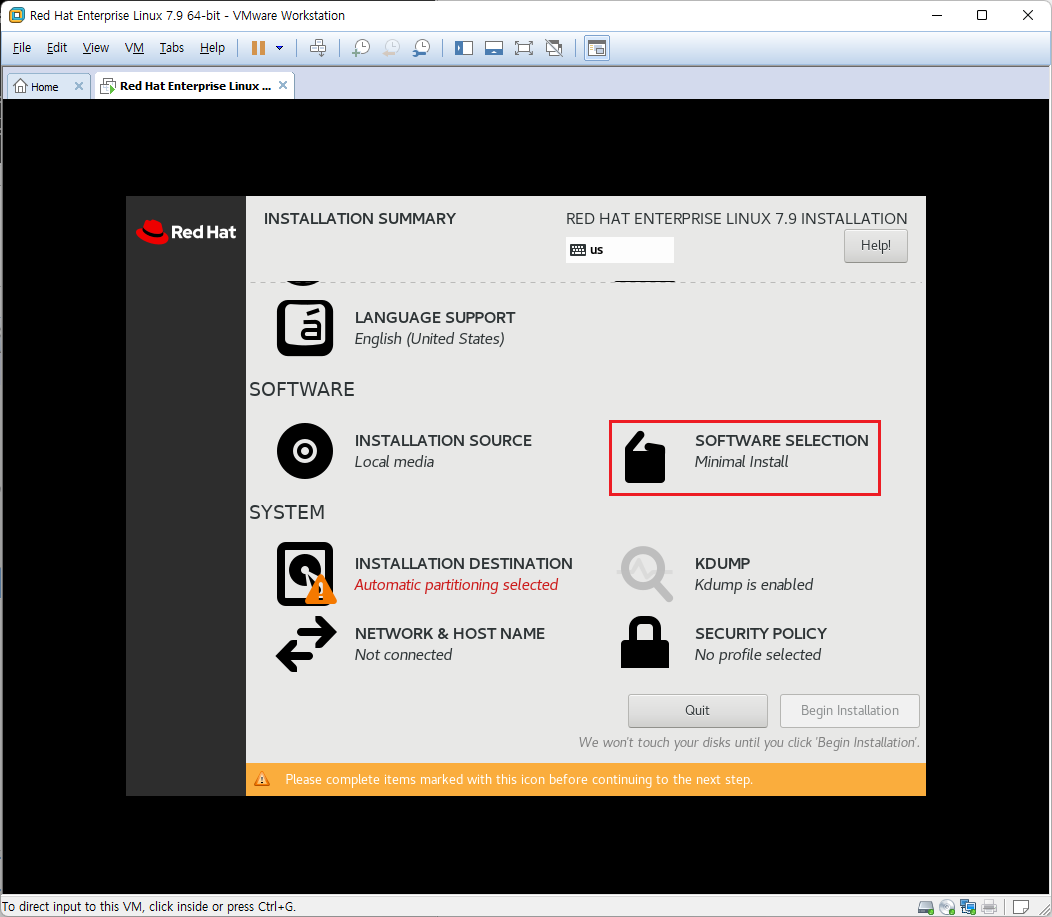Click the hard disk status bar icon
Image resolution: width=1052 pixels, height=917 pixels.
926,908
